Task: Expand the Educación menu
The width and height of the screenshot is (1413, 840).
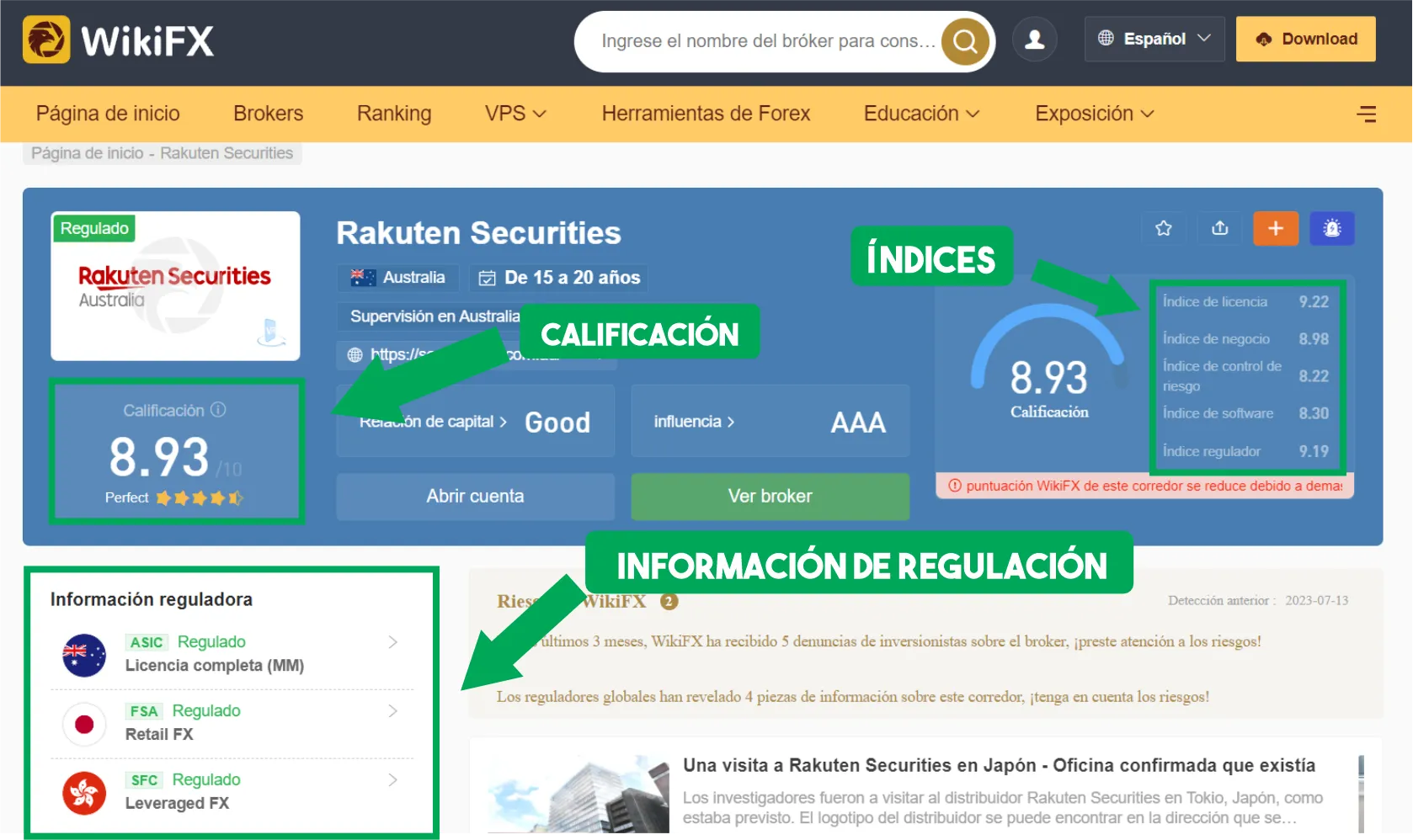Action: point(921,114)
